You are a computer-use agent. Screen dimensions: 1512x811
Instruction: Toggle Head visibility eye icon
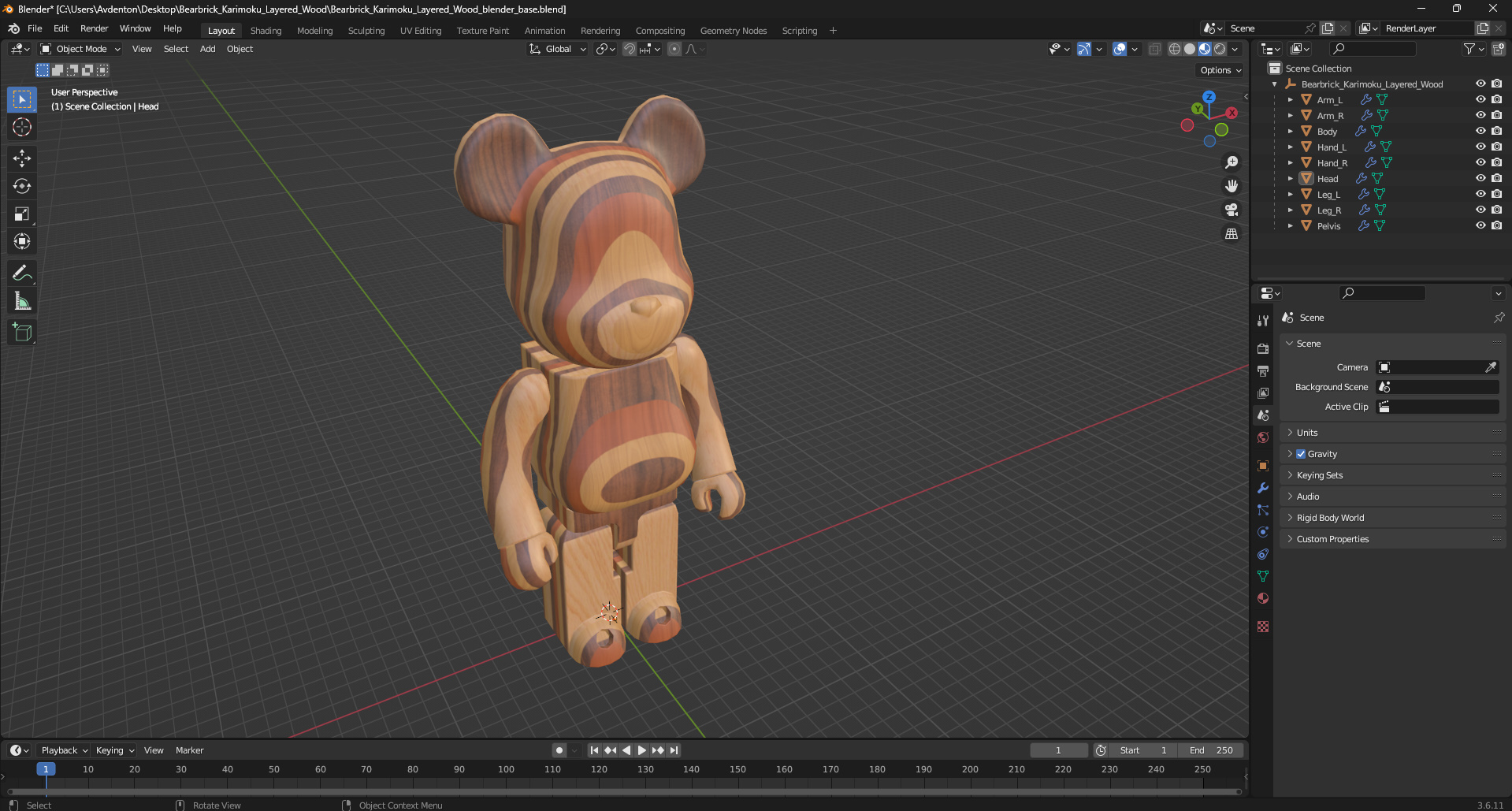pos(1480,178)
